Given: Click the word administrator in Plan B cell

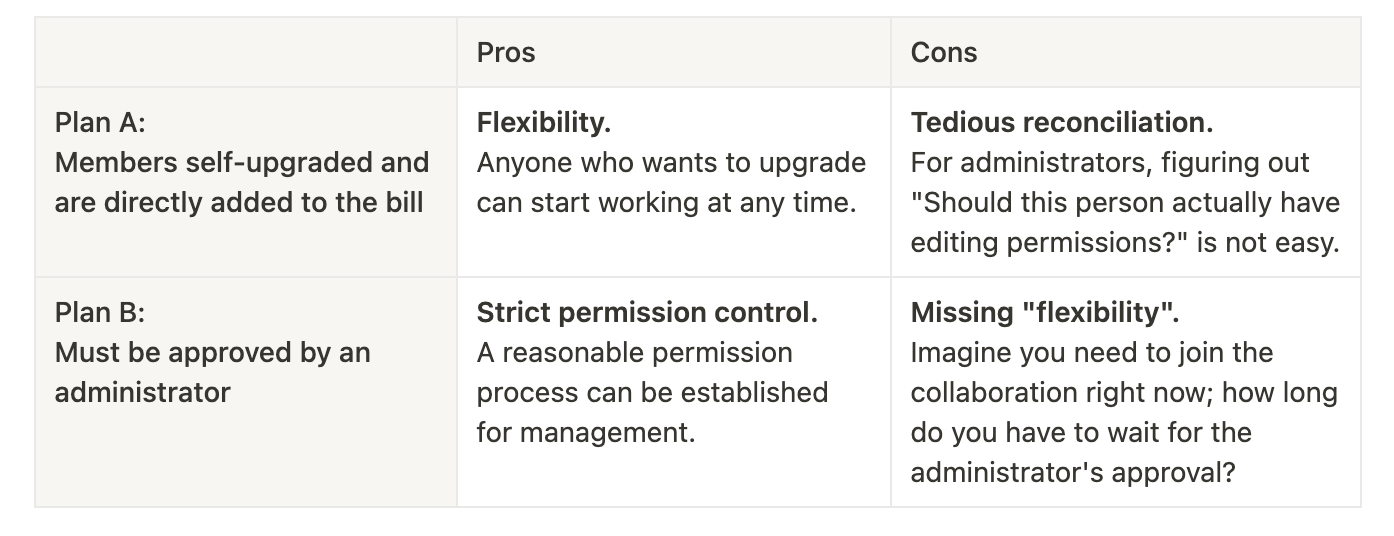Looking at the screenshot, I should point(142,393).
